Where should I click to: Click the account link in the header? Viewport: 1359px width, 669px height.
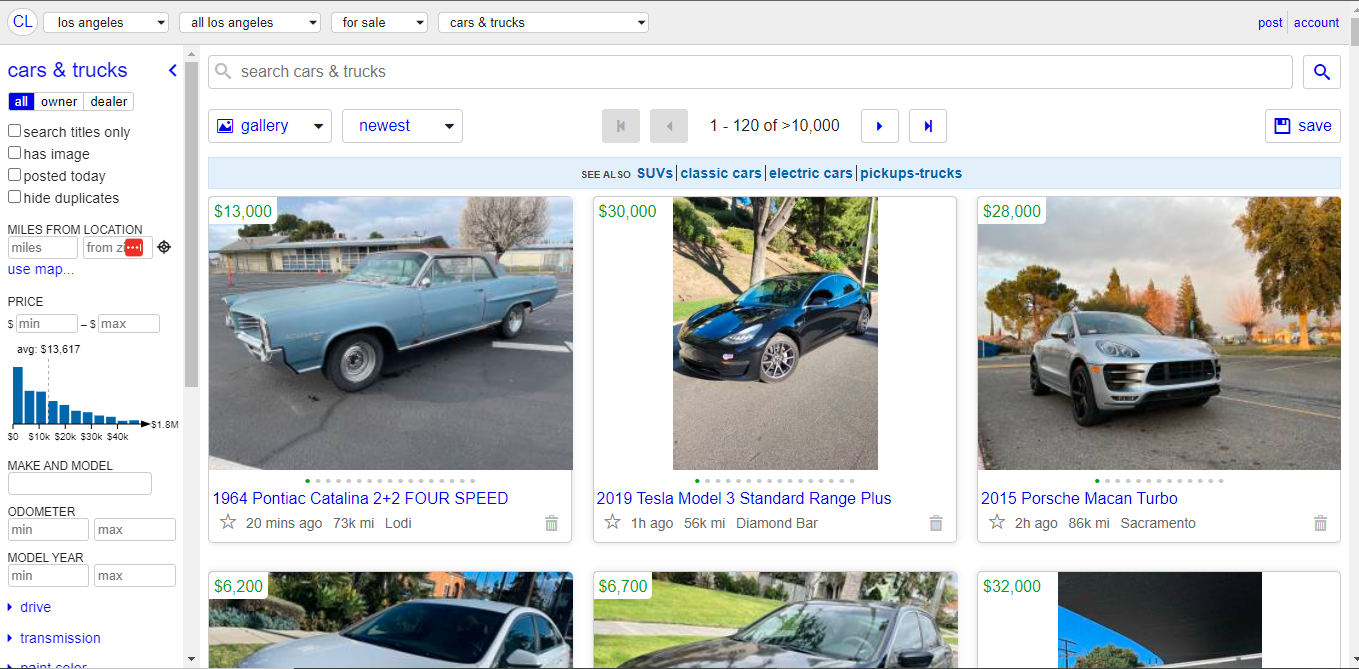(x=1316, y=22)
